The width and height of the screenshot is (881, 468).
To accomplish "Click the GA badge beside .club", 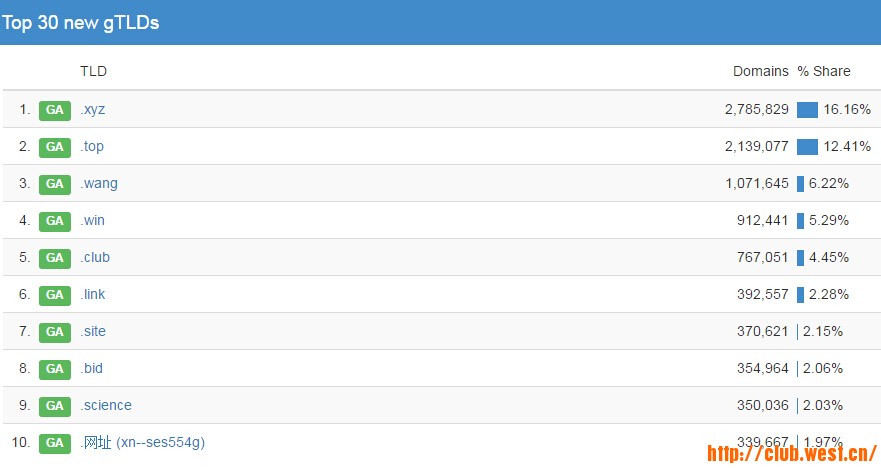I will click(x=54, y=258).
